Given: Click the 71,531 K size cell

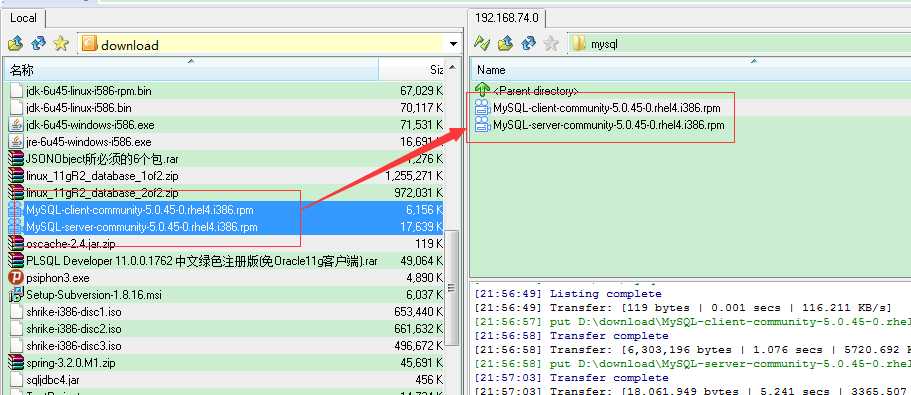Looking at the screenshot, I should tap(421, 125).
